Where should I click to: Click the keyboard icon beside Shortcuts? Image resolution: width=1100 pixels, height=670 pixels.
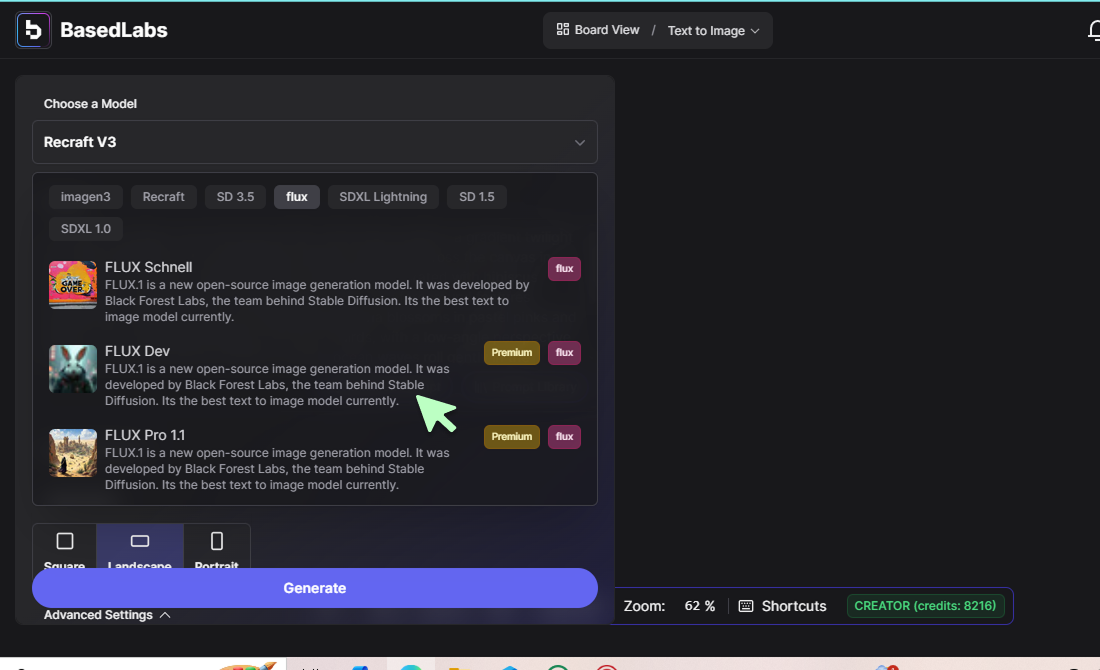tap(746, 606)
